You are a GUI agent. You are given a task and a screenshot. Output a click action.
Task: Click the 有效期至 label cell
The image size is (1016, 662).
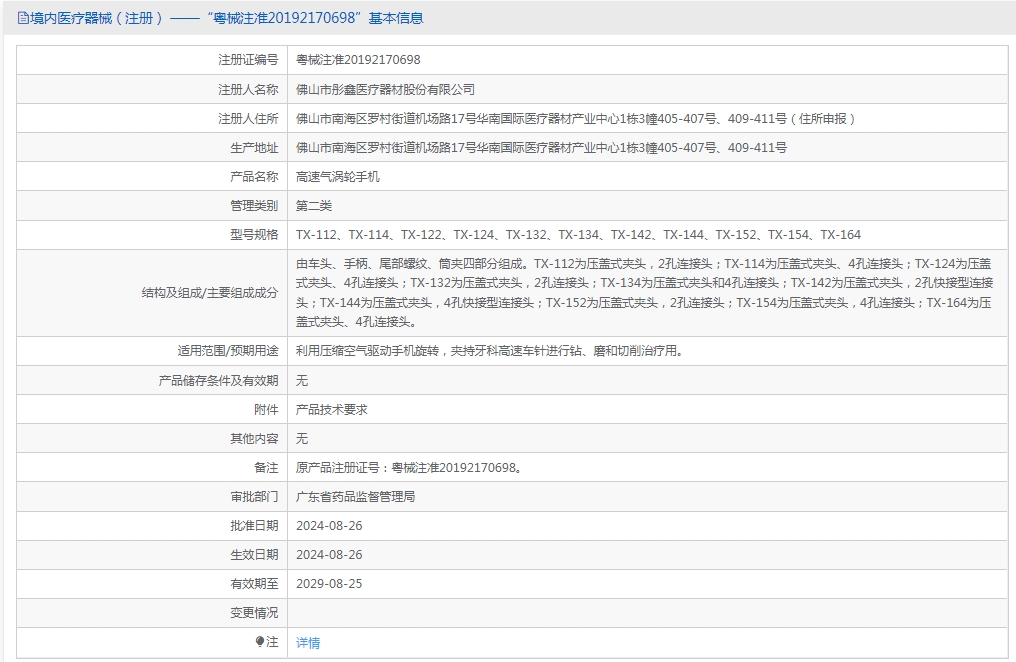pos(152,584)
